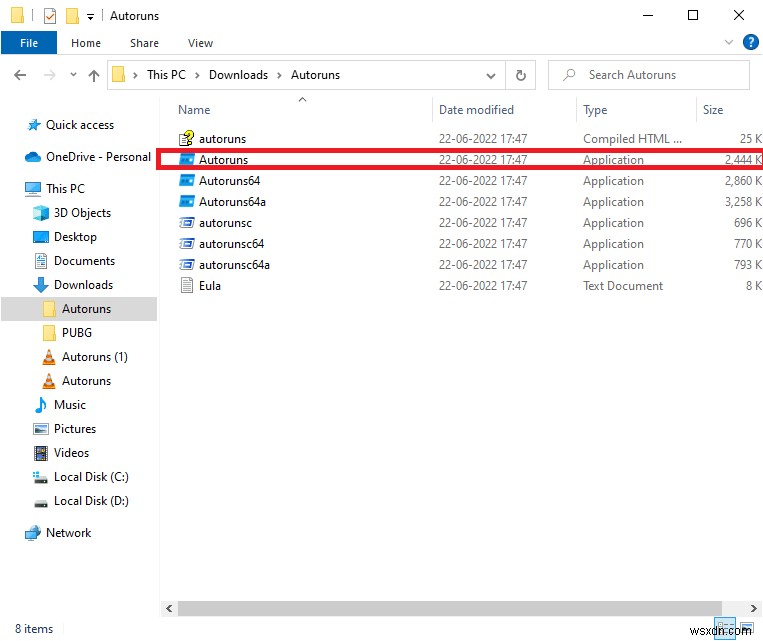This screenshot has height=641, width=763.
Task: Click the This PC monitor icon
Action: [33, 188]
